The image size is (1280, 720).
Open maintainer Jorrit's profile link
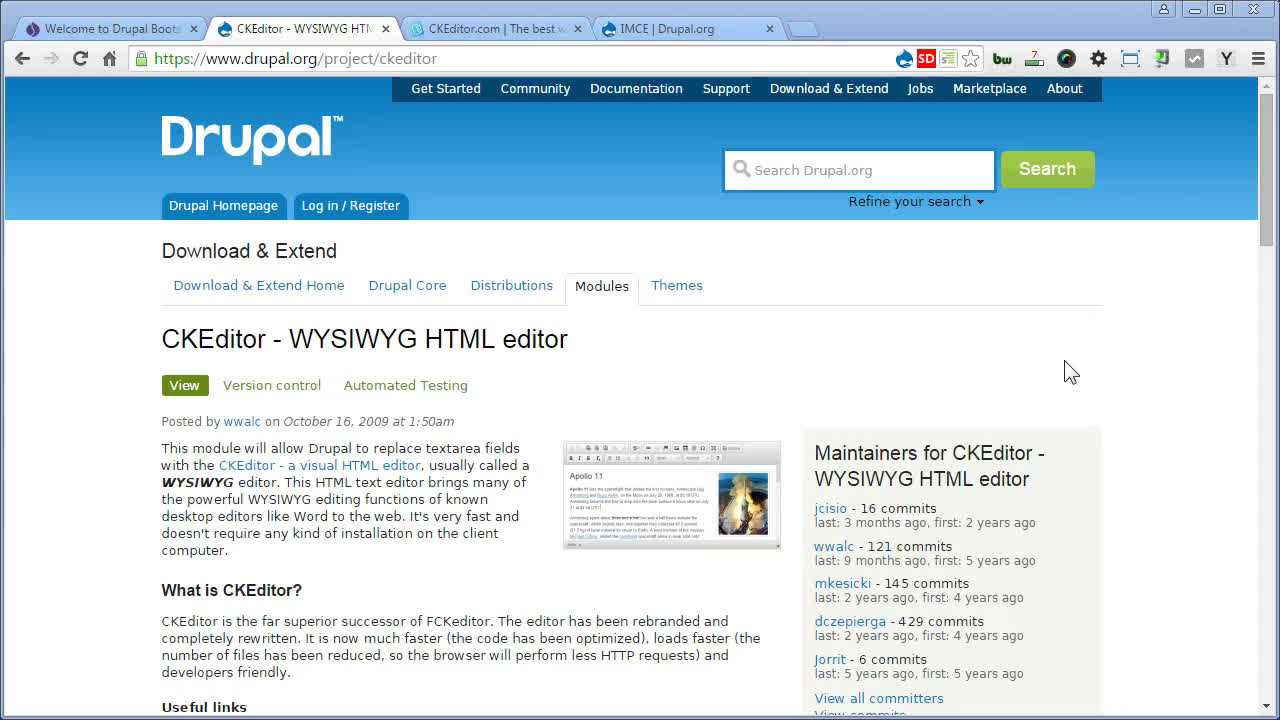830,660
